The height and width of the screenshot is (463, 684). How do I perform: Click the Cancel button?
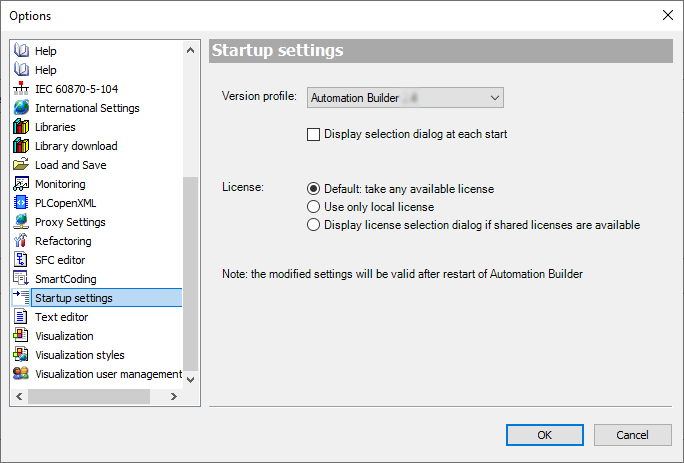[633, 435]
